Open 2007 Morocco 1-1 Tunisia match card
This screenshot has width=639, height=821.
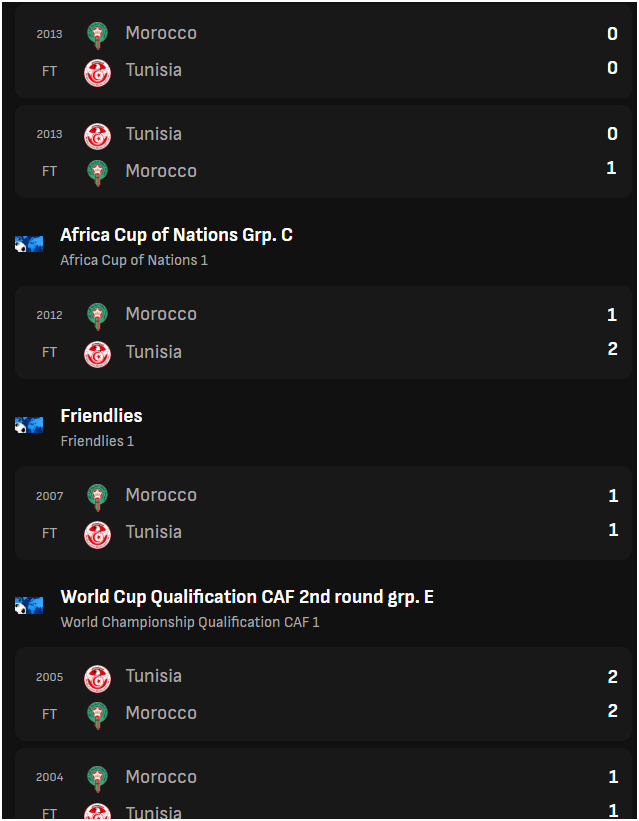323,513
